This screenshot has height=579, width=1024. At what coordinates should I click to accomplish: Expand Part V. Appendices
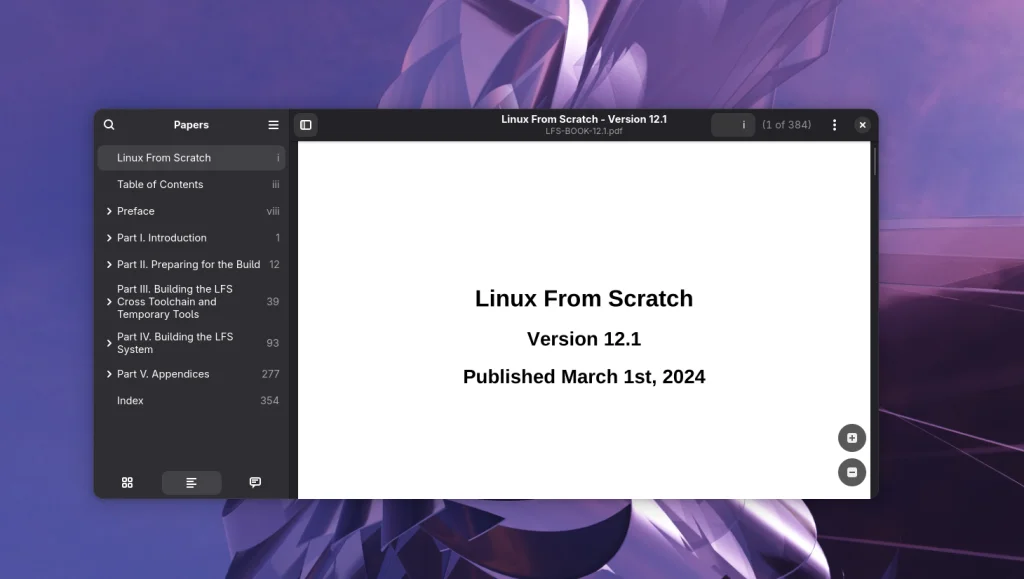(x=109, y=373)
